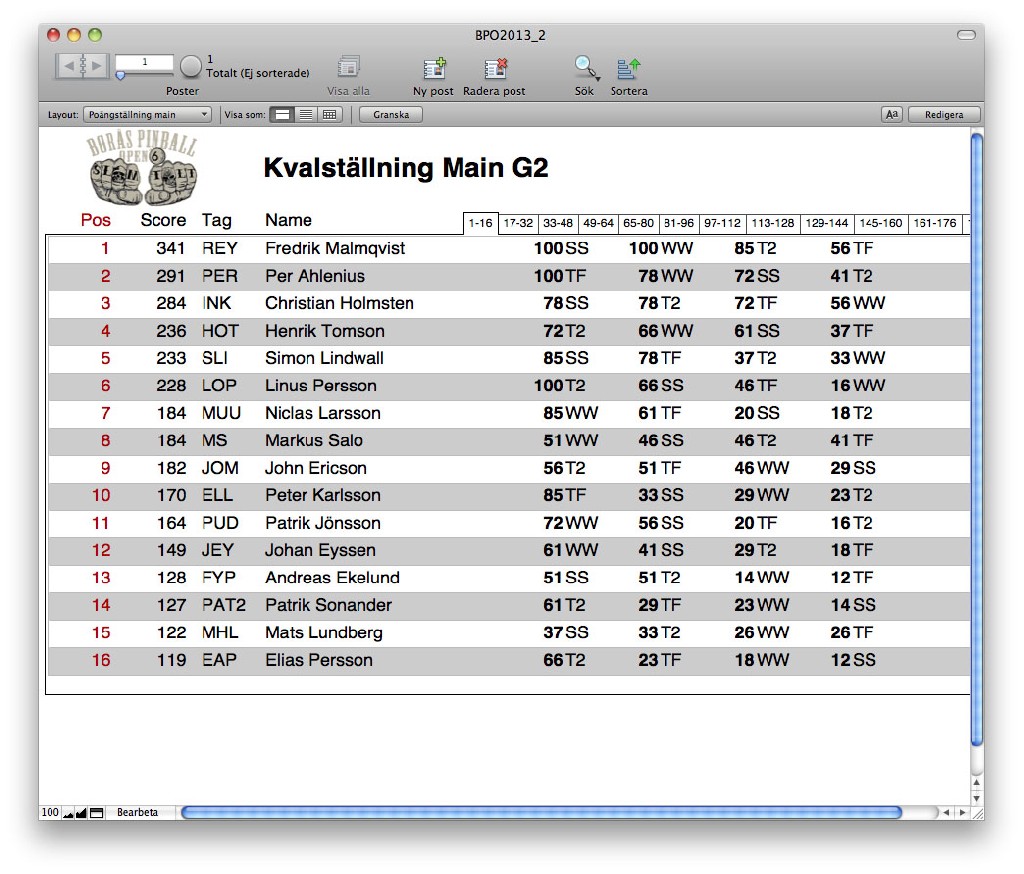Select the 129-144 tab
1024x874 pixels.
(827, 223)
